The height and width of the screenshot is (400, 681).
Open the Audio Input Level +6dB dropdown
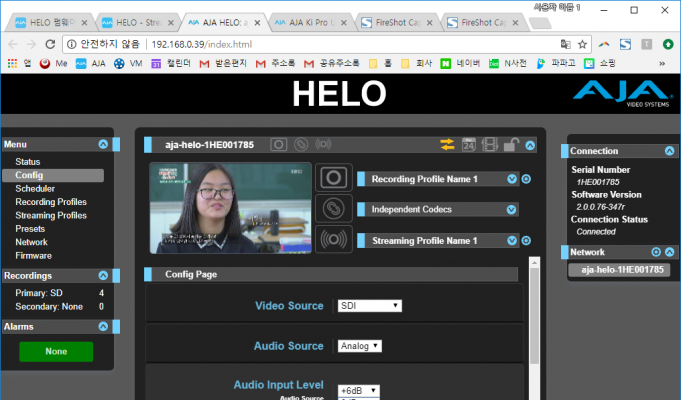[359, 390]
